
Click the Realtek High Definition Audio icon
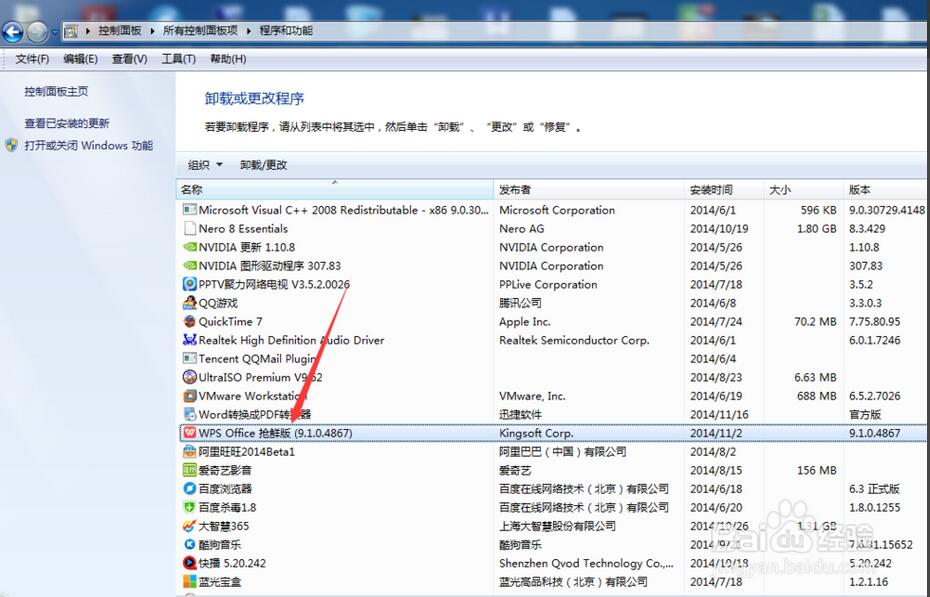(189, 340)
